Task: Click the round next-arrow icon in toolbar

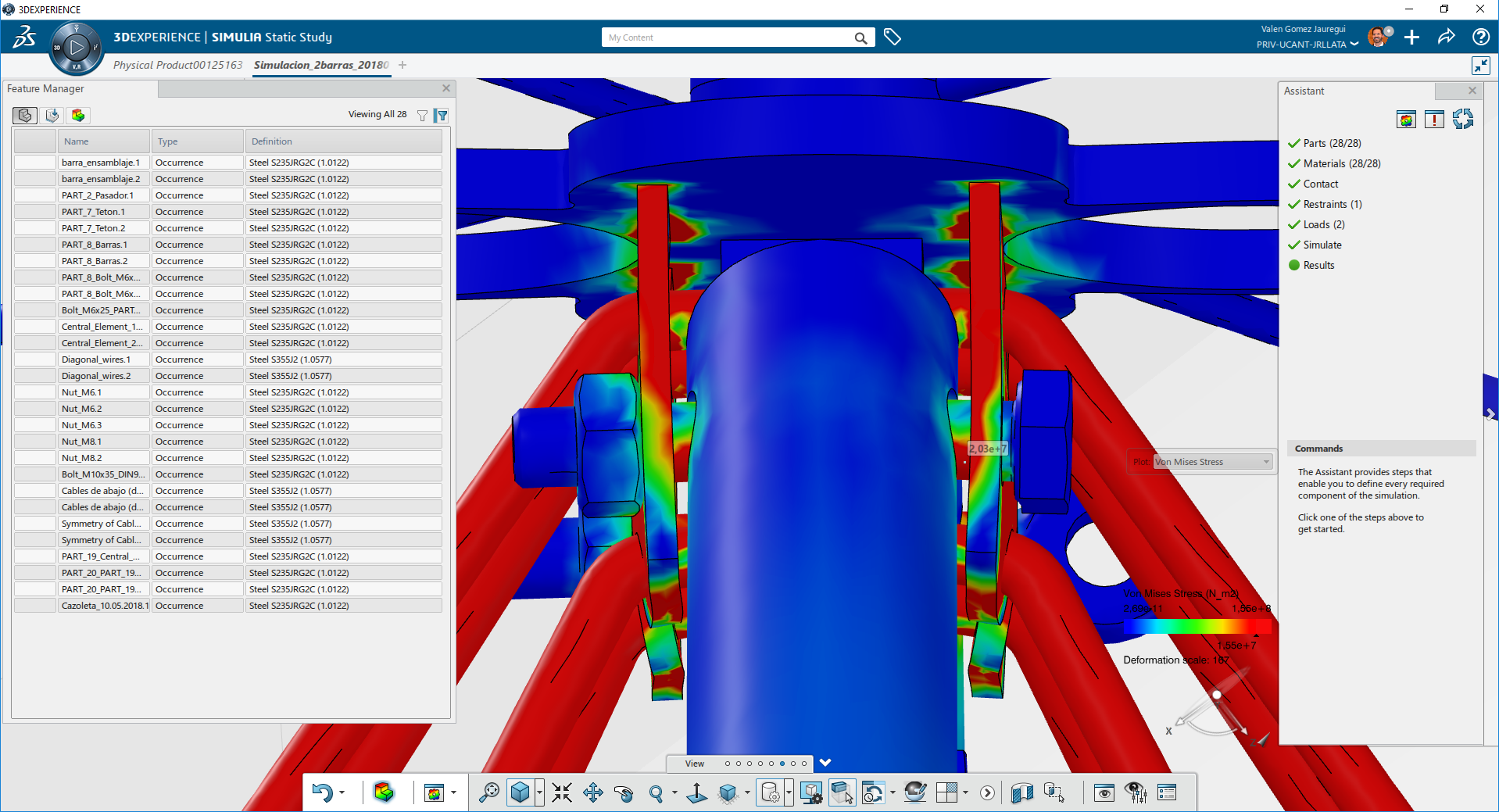Action: (988, 793)
